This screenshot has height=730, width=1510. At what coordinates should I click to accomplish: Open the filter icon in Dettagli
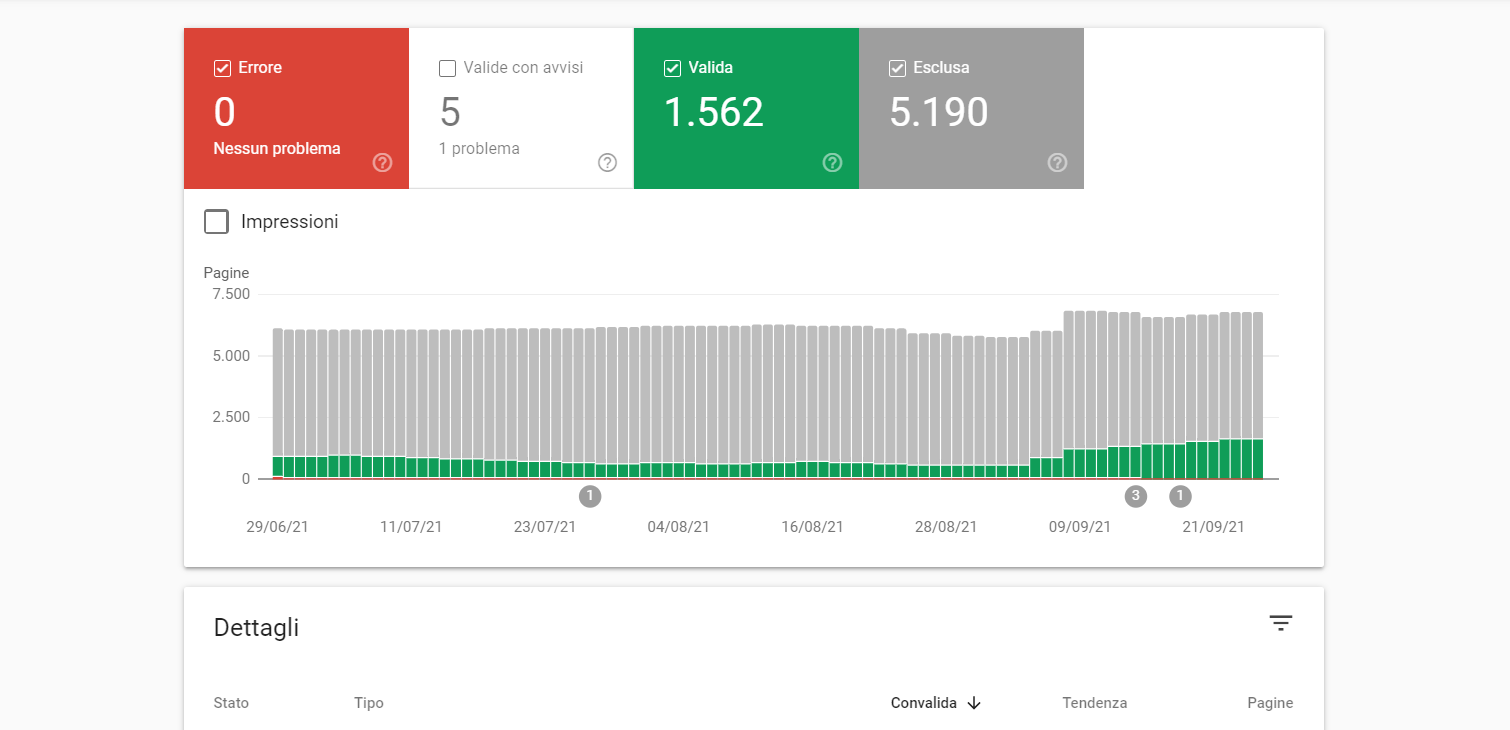(x=1281, y=624)
